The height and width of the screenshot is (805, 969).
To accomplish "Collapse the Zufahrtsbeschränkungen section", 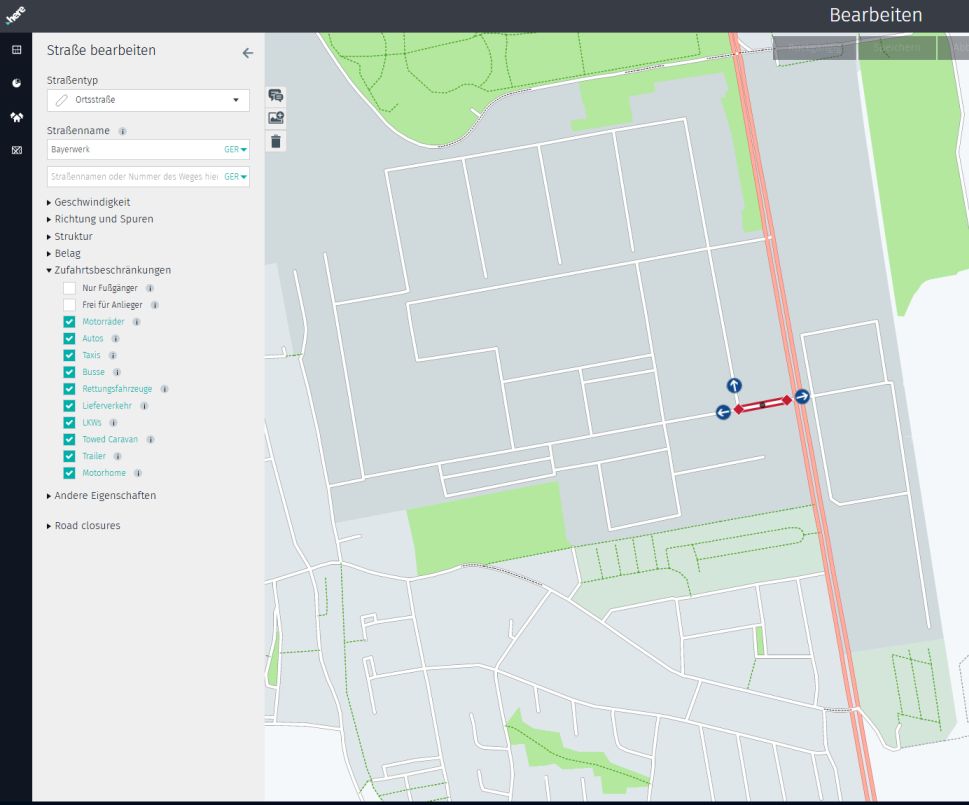I will (x=112, y=270).
